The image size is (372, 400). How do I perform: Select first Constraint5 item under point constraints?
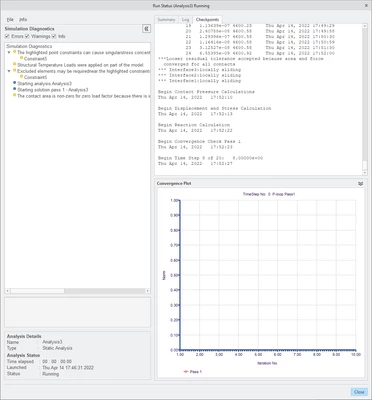click(x=35, y=59)
